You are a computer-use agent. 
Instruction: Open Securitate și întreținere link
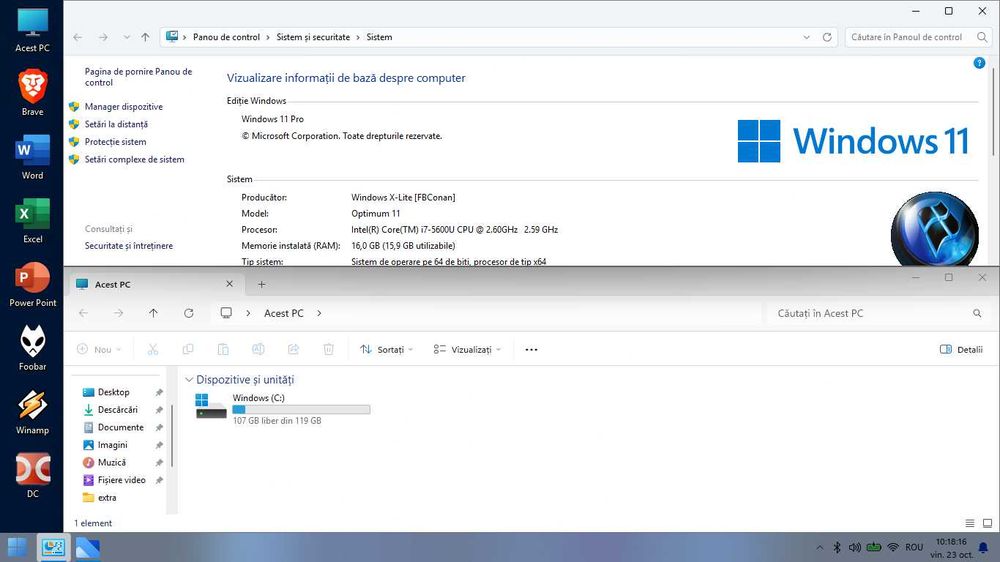(x=129, y=246)
